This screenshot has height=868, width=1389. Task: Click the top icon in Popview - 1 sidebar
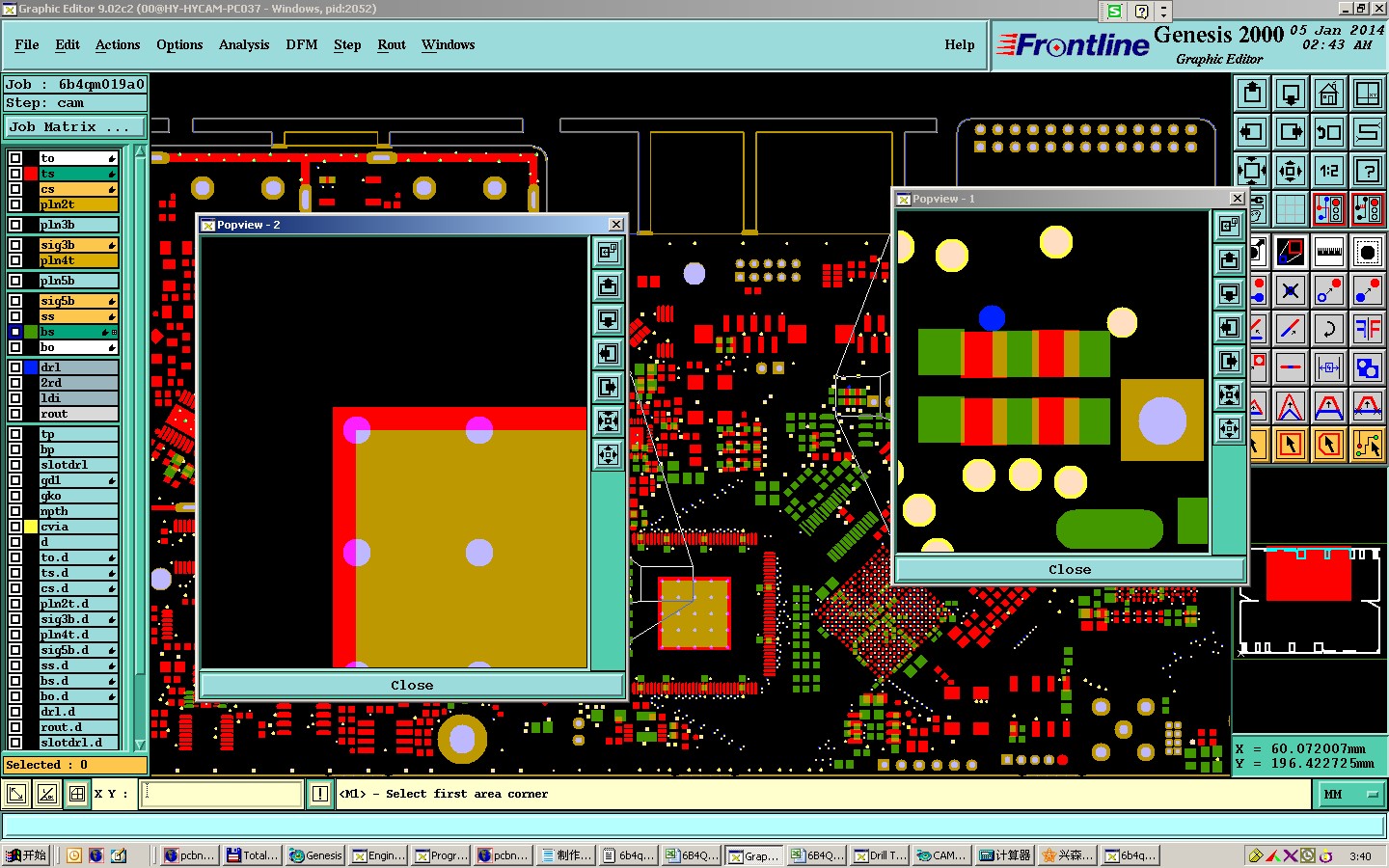coord(1229,227)
